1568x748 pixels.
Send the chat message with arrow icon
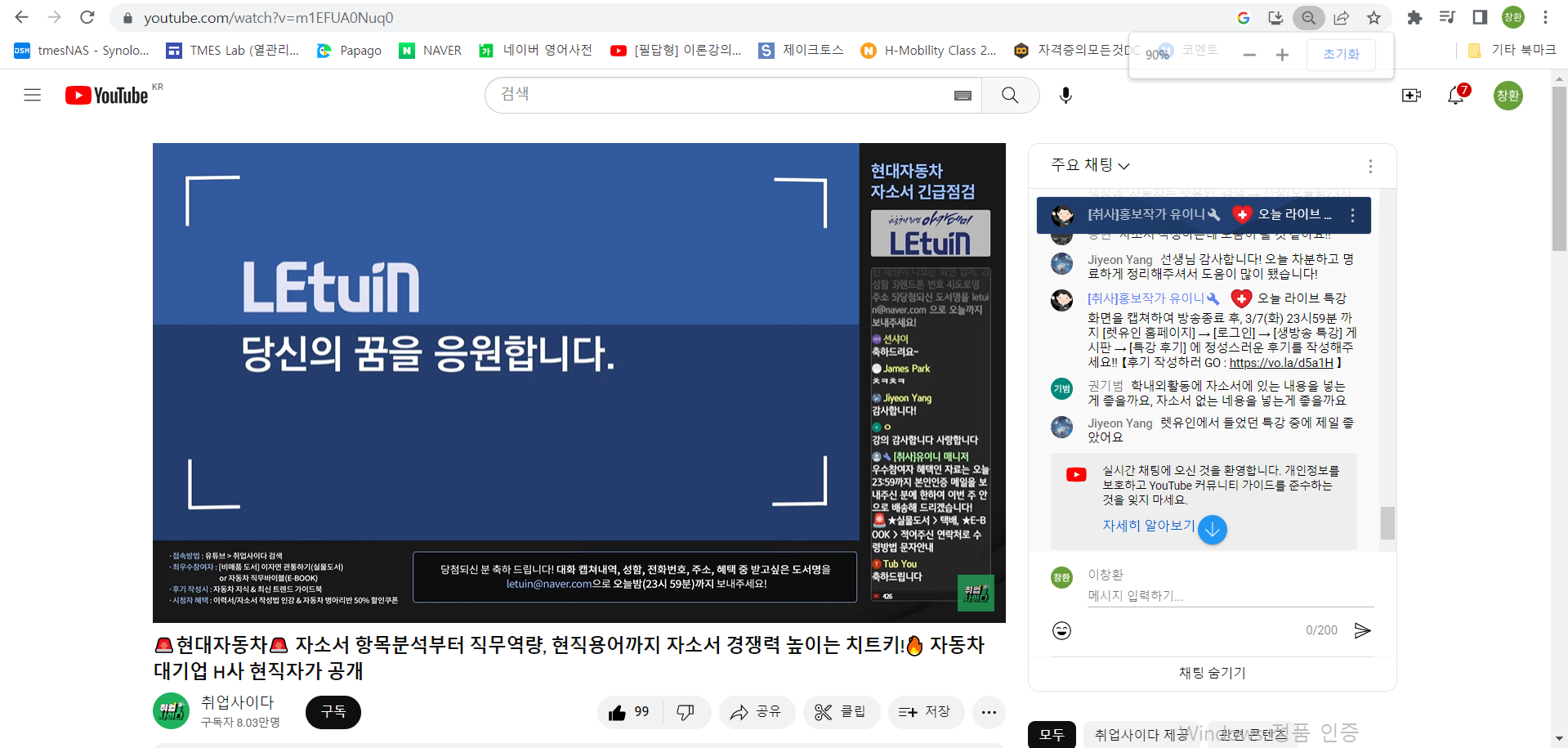click(1362, 630)
